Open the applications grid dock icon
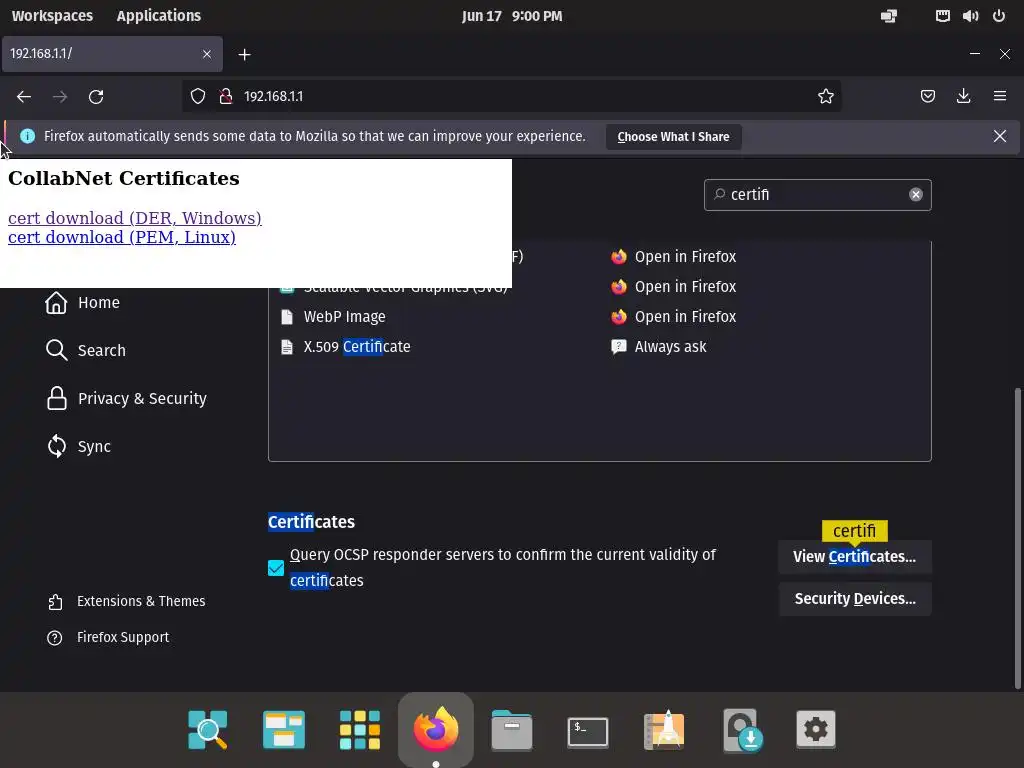Viewport: 1024px width, 768px height. [x=360, y=729]
